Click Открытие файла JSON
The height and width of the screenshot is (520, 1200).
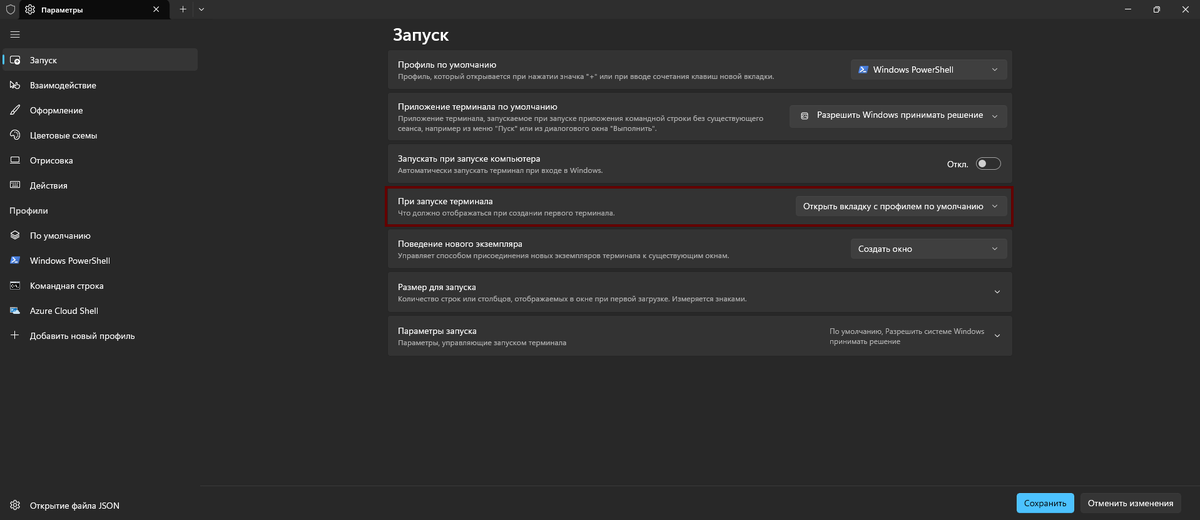100,505
